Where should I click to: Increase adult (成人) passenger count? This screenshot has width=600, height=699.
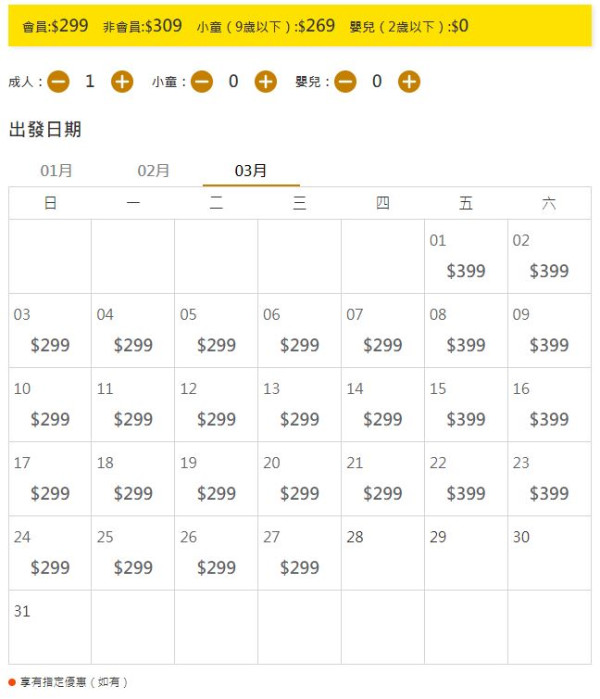(122, 82)
